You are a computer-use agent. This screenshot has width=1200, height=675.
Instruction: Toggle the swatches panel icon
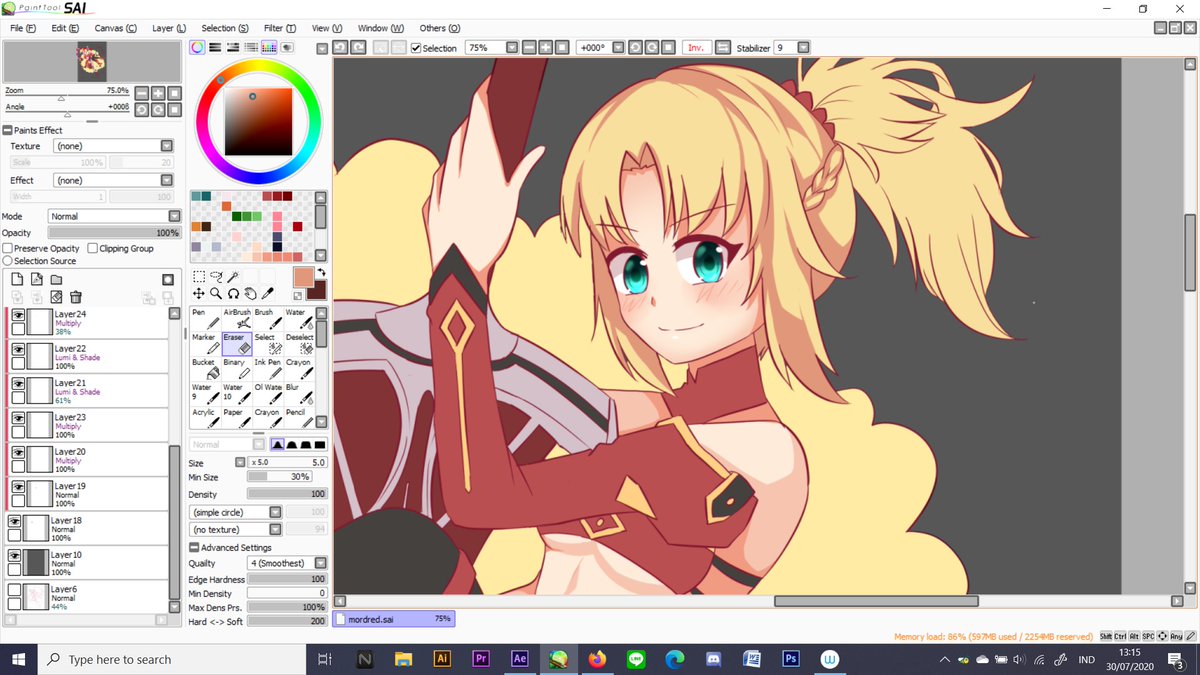coord(269,47)
